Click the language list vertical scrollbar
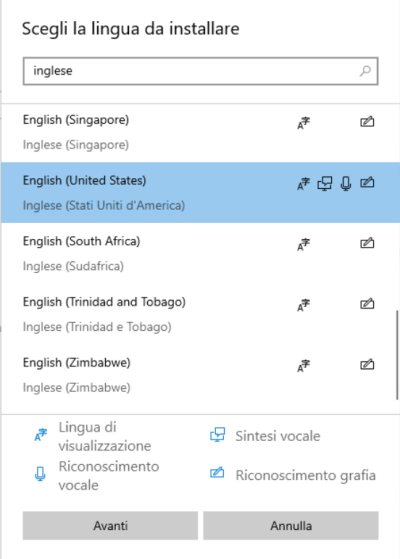This screenshot has height=559, width=400. [x=397, y=355]
